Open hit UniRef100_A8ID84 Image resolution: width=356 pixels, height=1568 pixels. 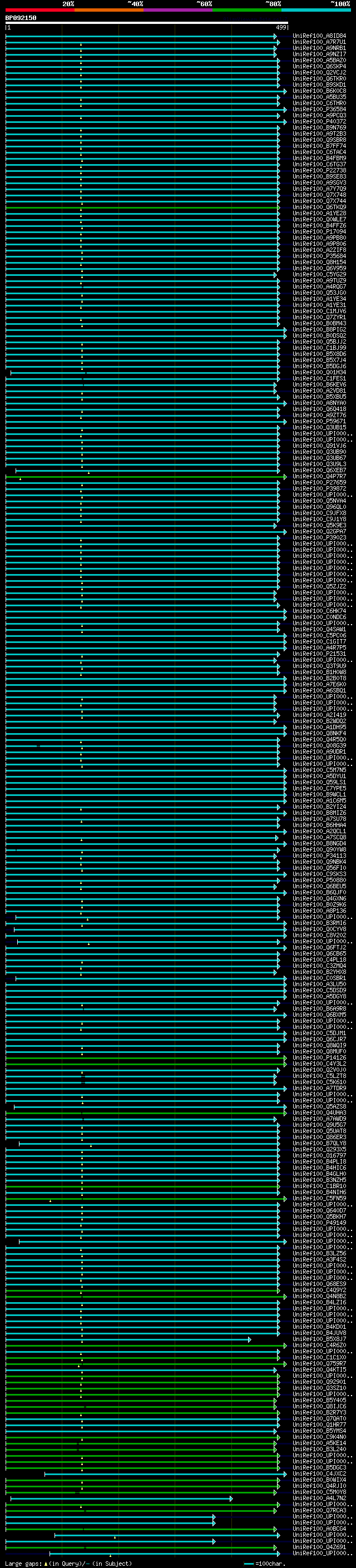point(319,36)
